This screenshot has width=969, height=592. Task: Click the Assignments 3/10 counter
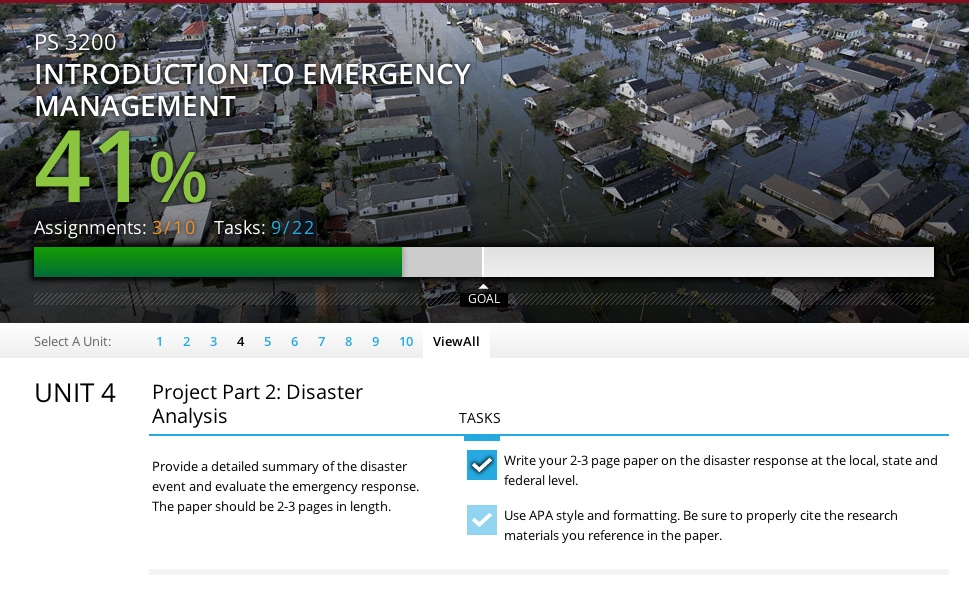tap(115, 228)
